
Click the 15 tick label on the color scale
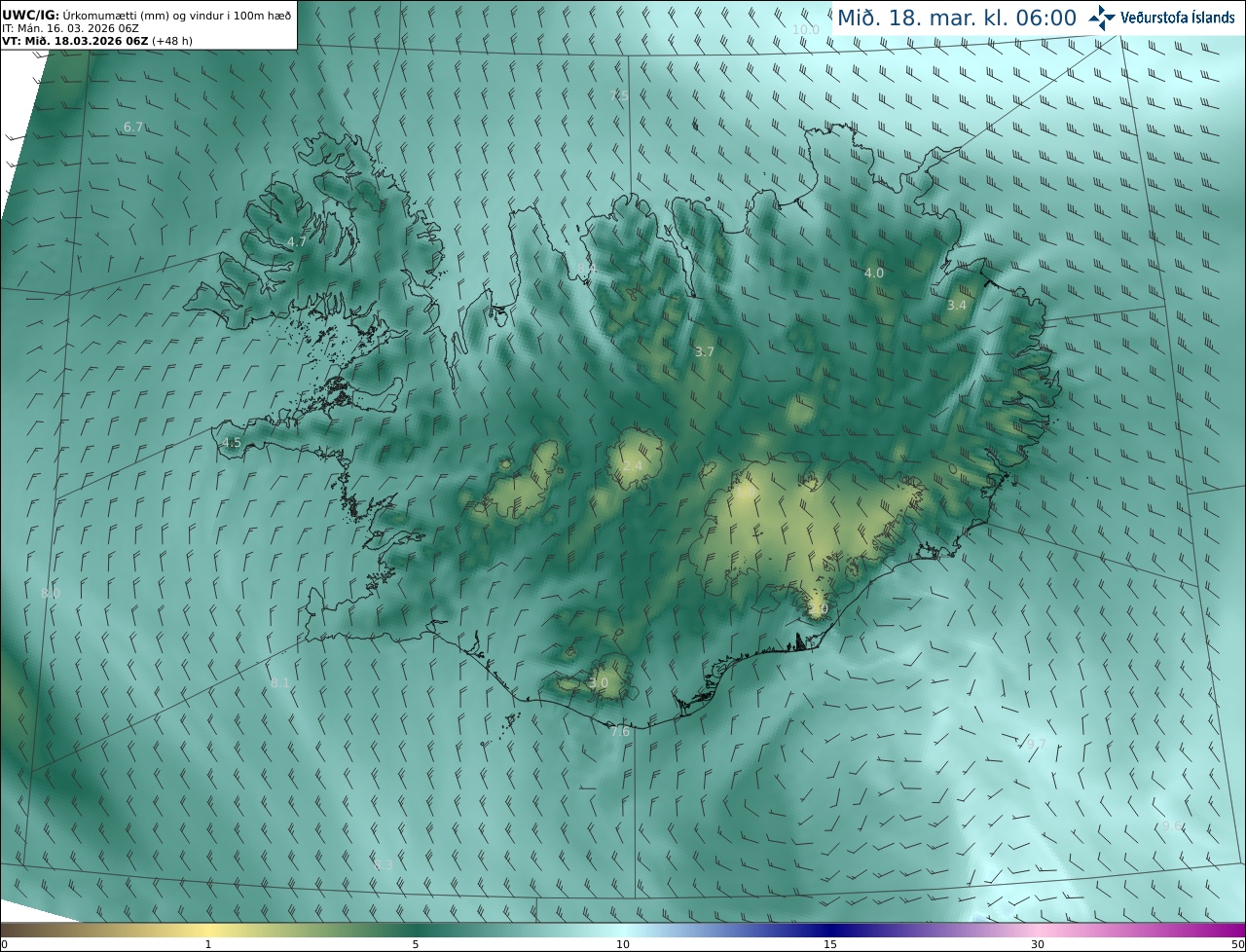830,944
